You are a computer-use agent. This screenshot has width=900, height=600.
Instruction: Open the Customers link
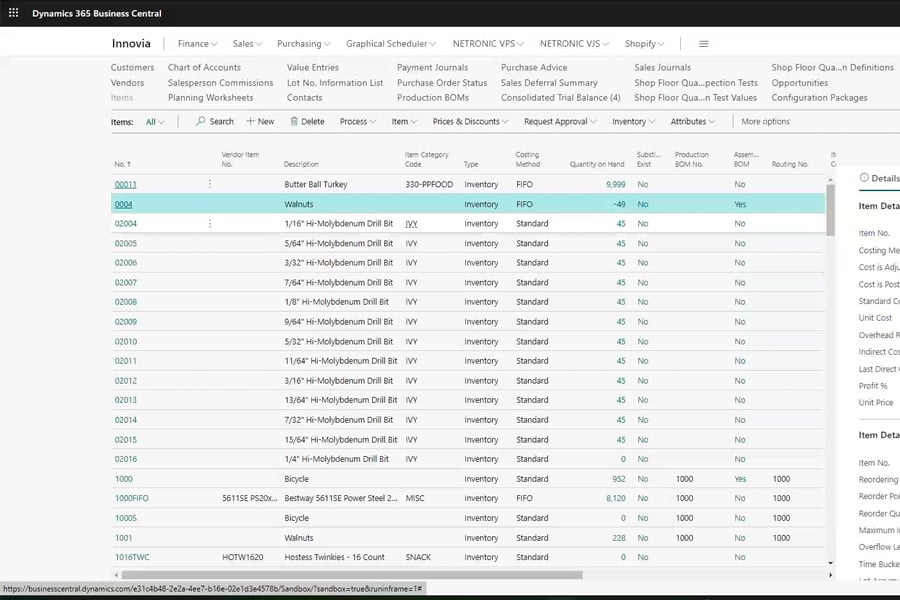(132, 67)
